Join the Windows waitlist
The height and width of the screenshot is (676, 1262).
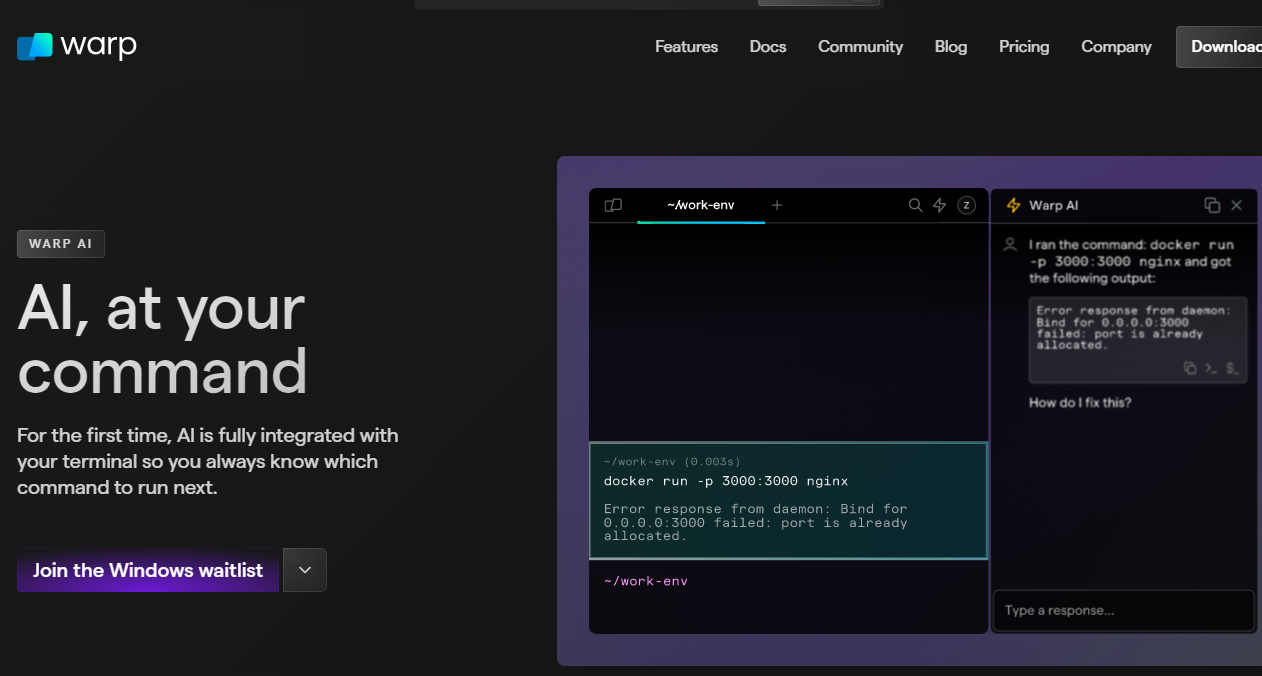[x=148, y=570]
